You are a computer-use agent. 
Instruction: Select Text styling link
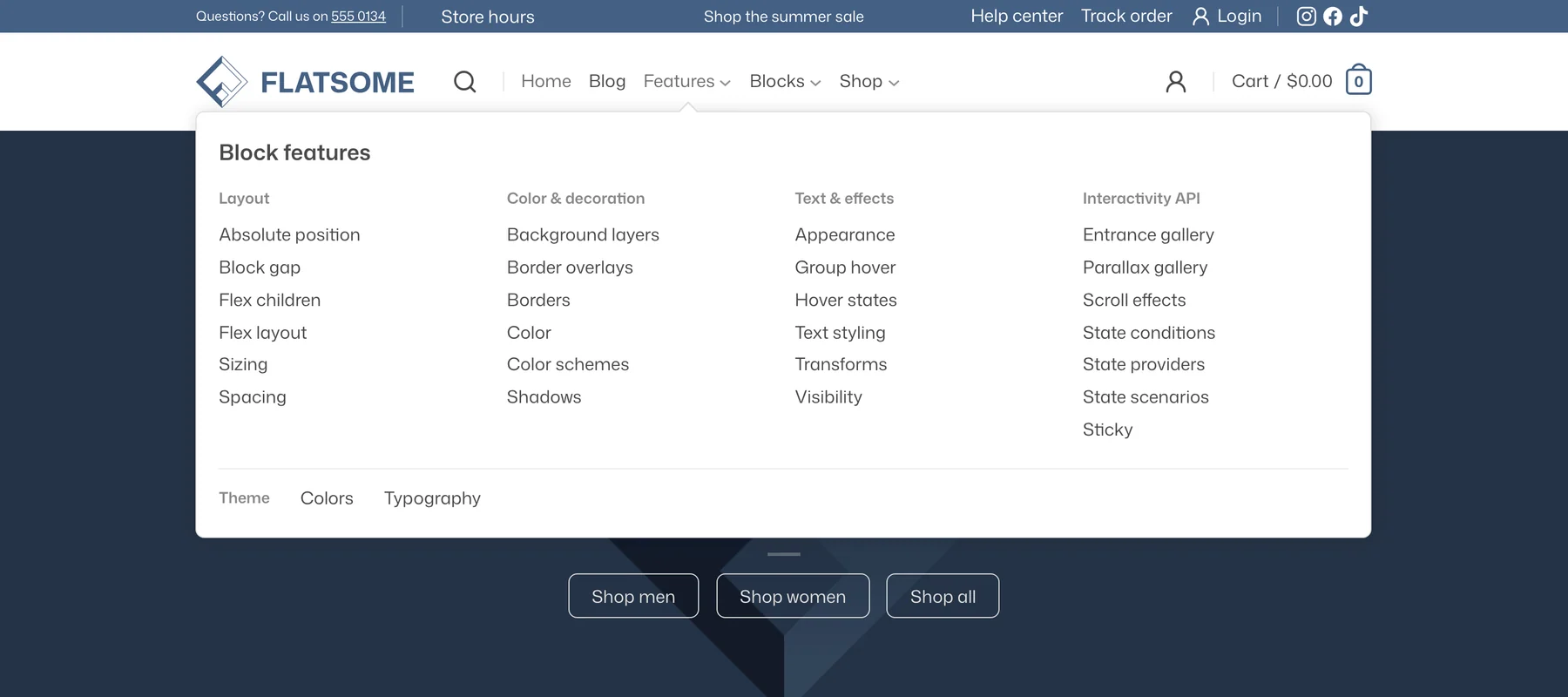(840, 333)
